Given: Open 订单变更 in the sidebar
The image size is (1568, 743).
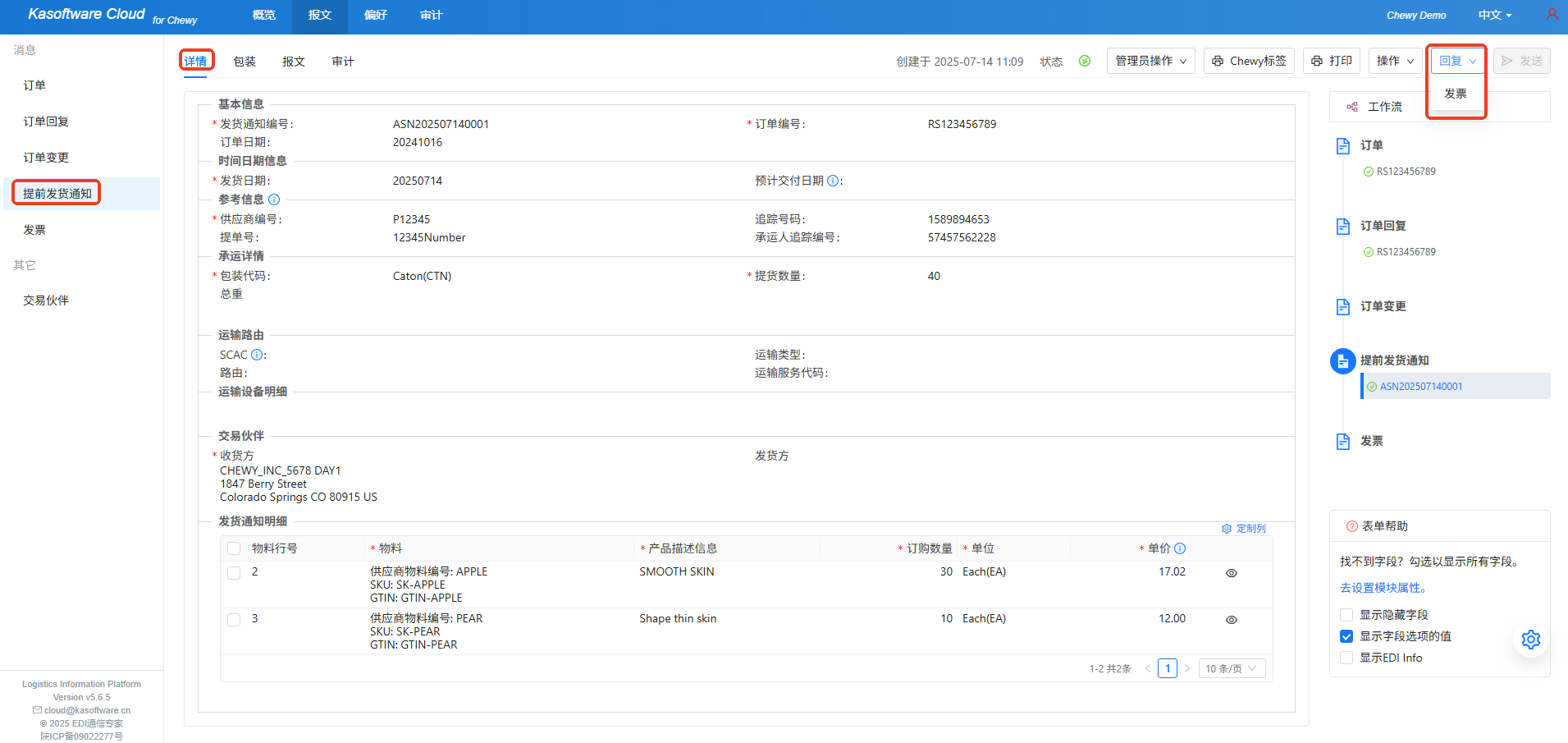Looking at the screenshot, I should tap(81, 158).
